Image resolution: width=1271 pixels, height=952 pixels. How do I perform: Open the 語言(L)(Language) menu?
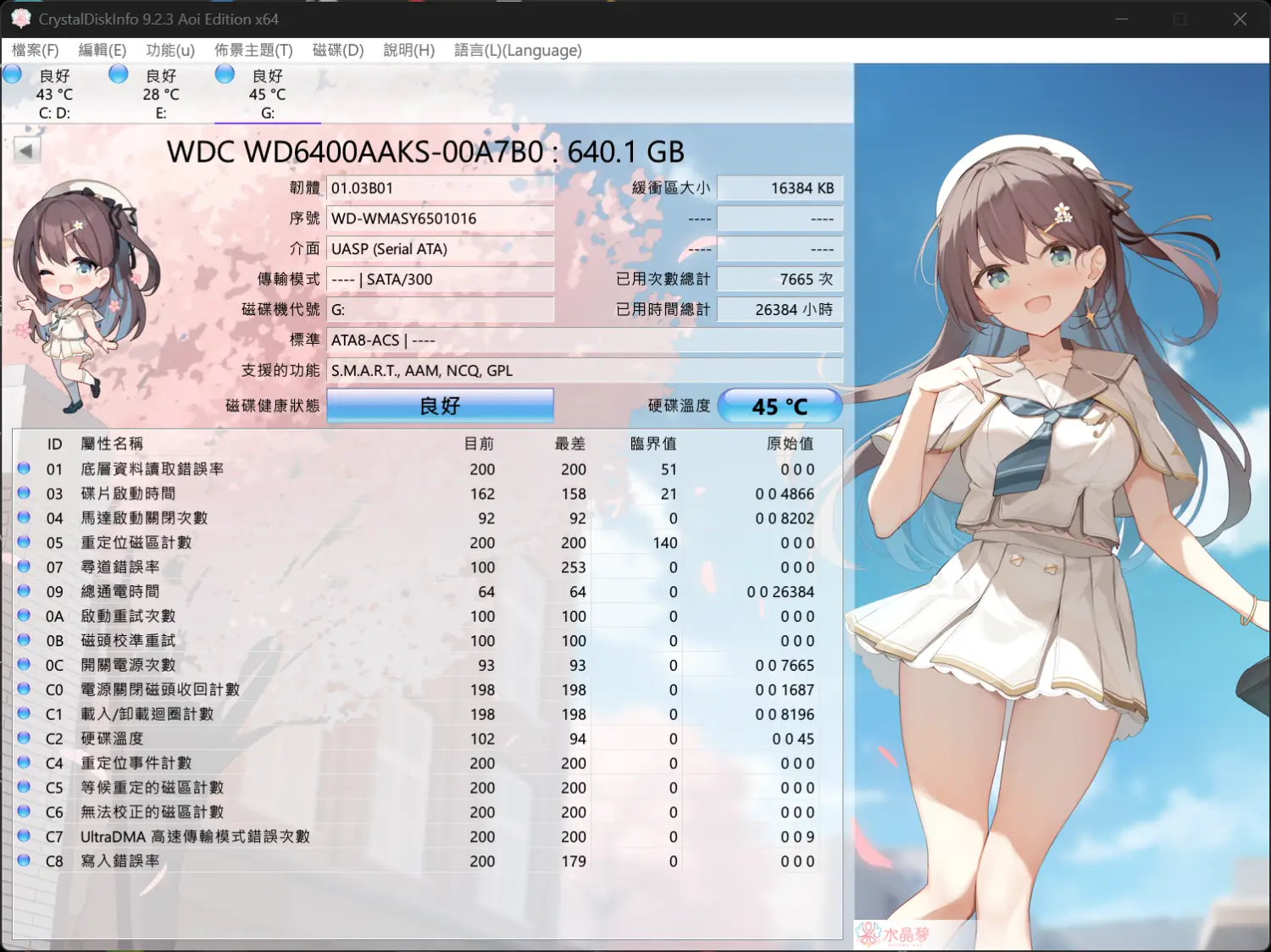518,50
